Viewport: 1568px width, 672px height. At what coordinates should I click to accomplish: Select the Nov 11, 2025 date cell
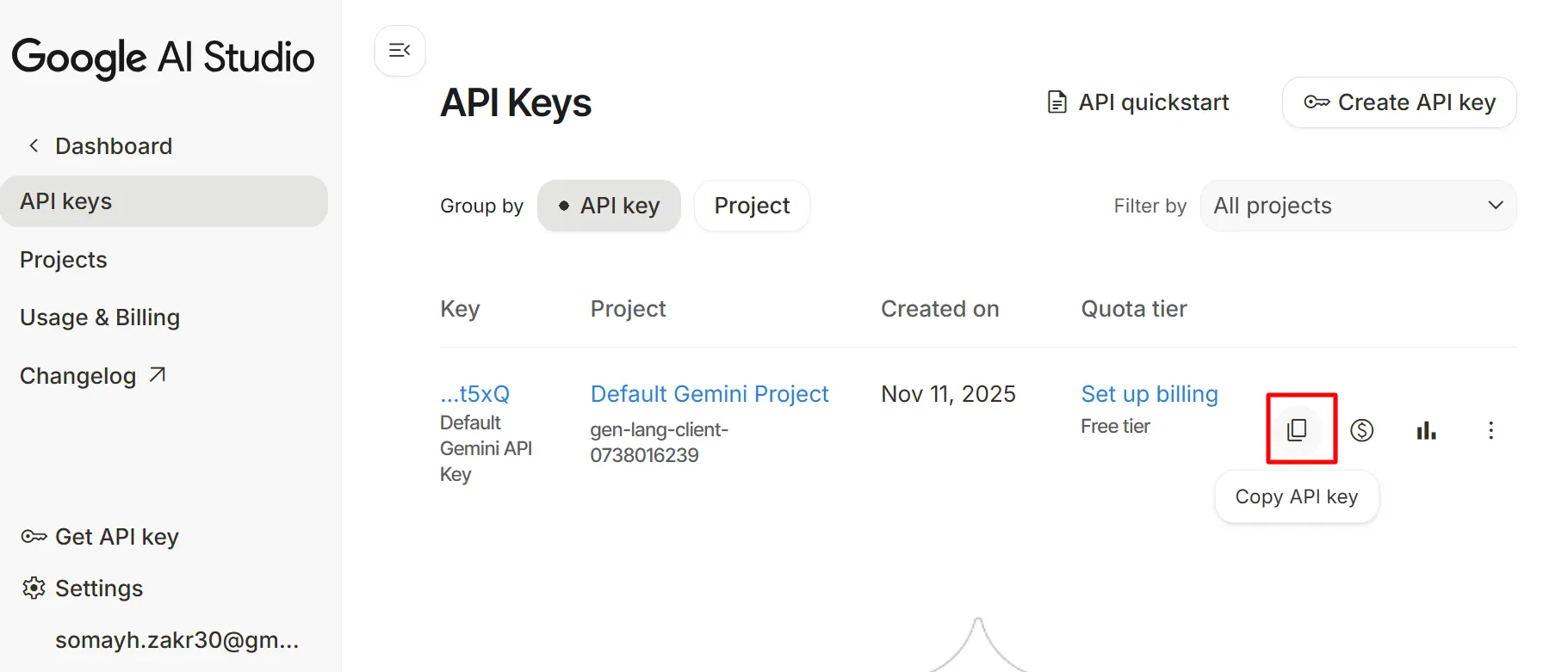tap(948, 394)
